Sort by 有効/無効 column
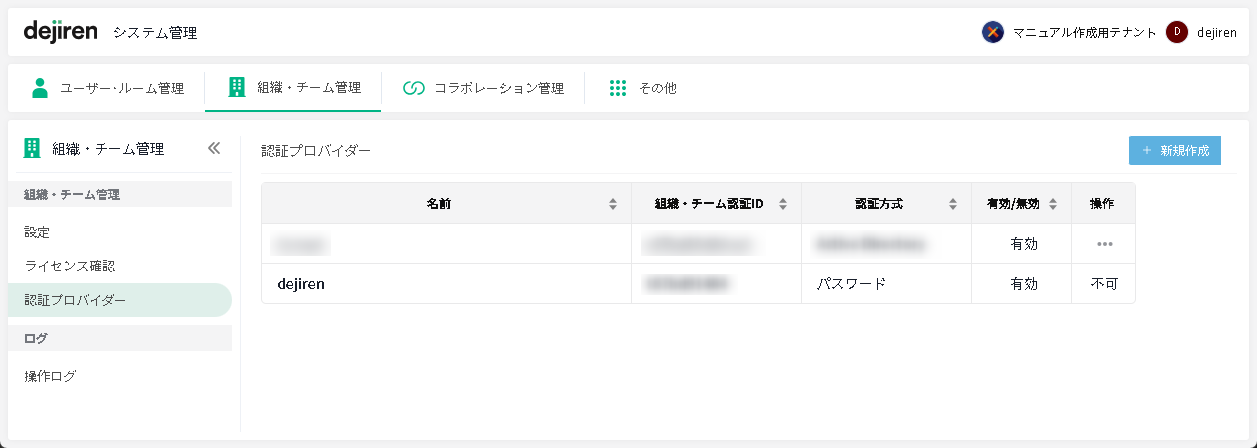This screenshot has height=448, width=1257. coord(1053,204)
